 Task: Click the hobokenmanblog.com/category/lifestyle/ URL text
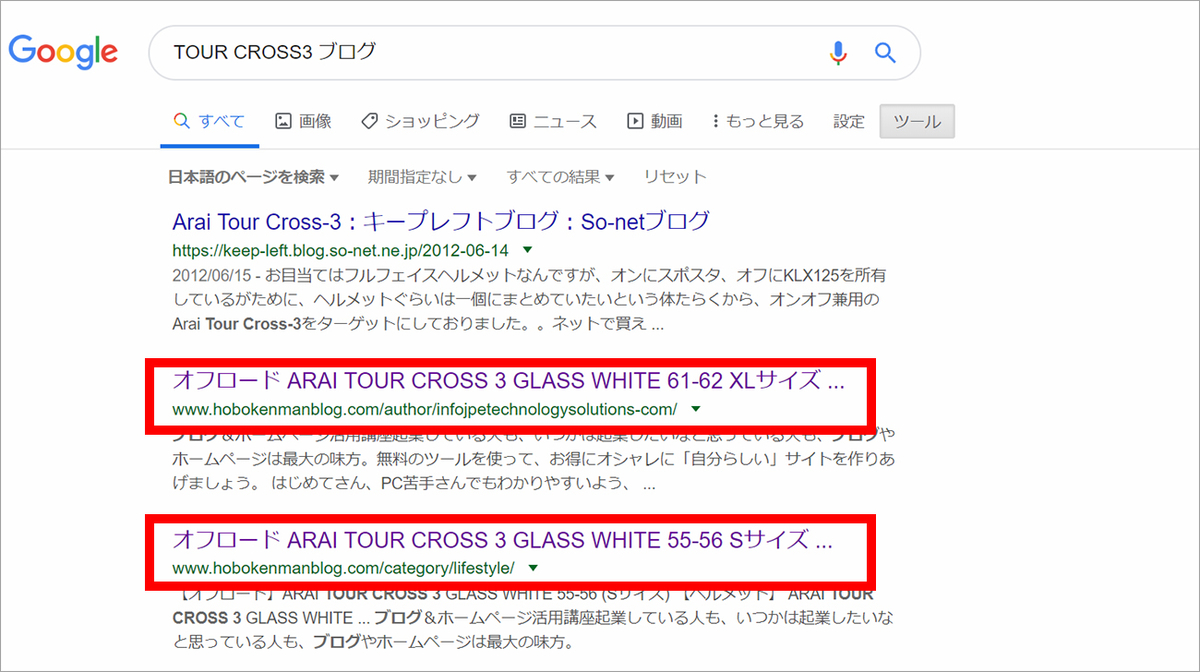343,568
